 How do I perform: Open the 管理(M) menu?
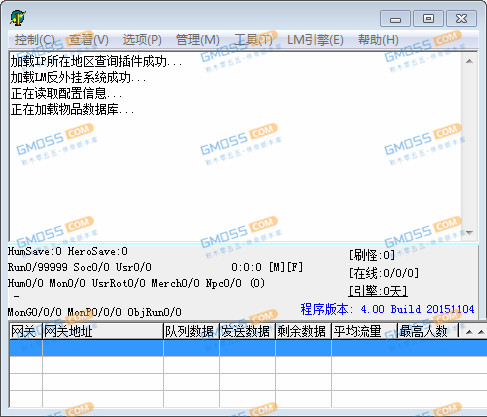pos(198,40)
